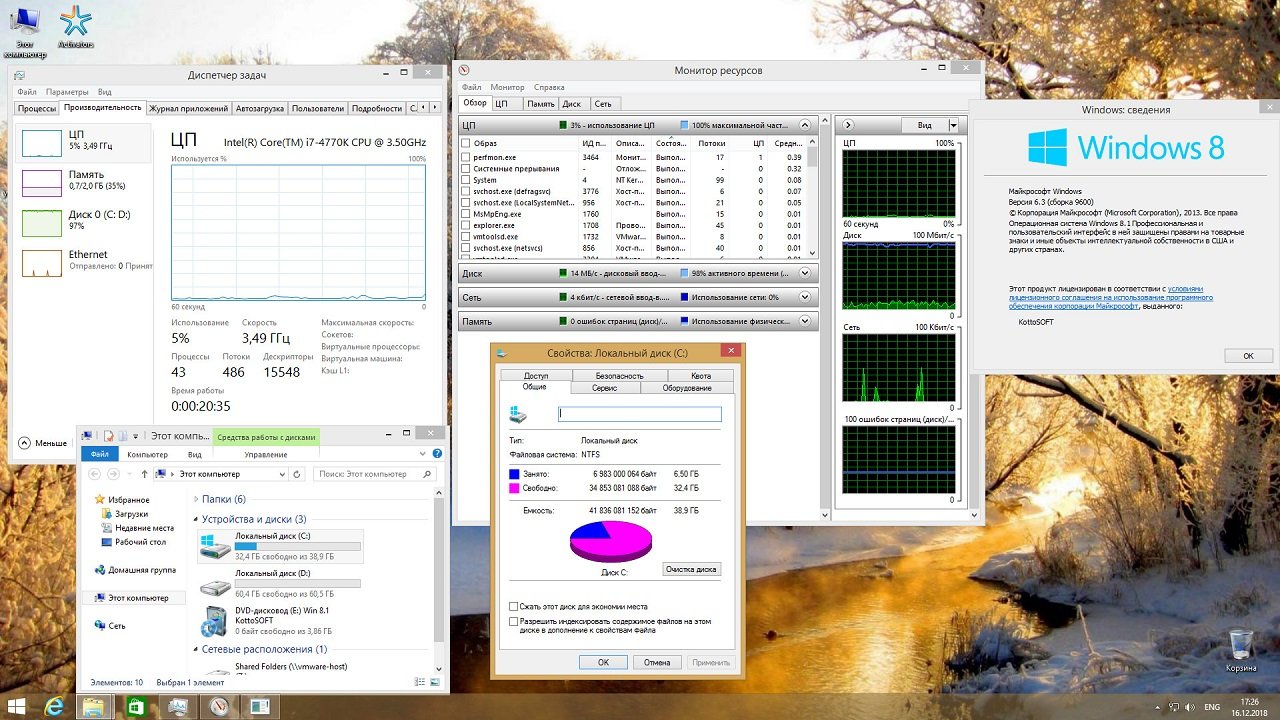Click the refresh icon in Explorer address bar
Viewport: 1280px width, 720px height.
pos(297,474)
